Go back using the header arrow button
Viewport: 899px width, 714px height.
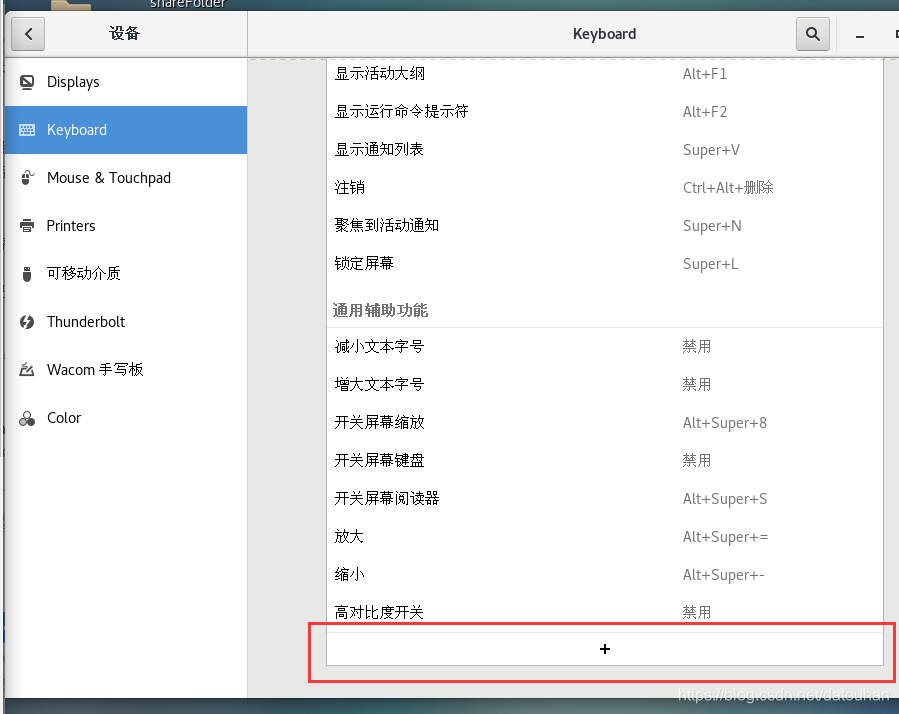(28, 34)
